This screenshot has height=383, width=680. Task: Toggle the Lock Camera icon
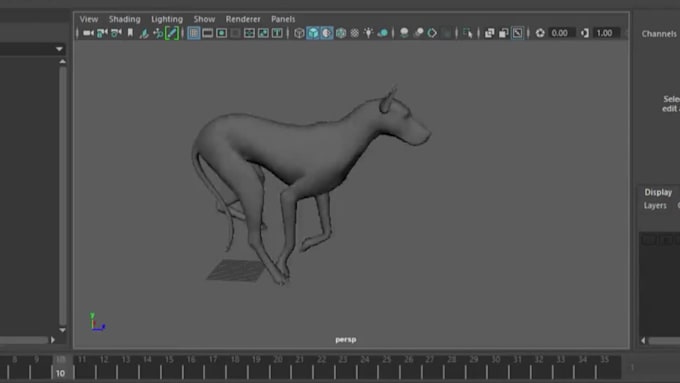[x=102, y=33]
